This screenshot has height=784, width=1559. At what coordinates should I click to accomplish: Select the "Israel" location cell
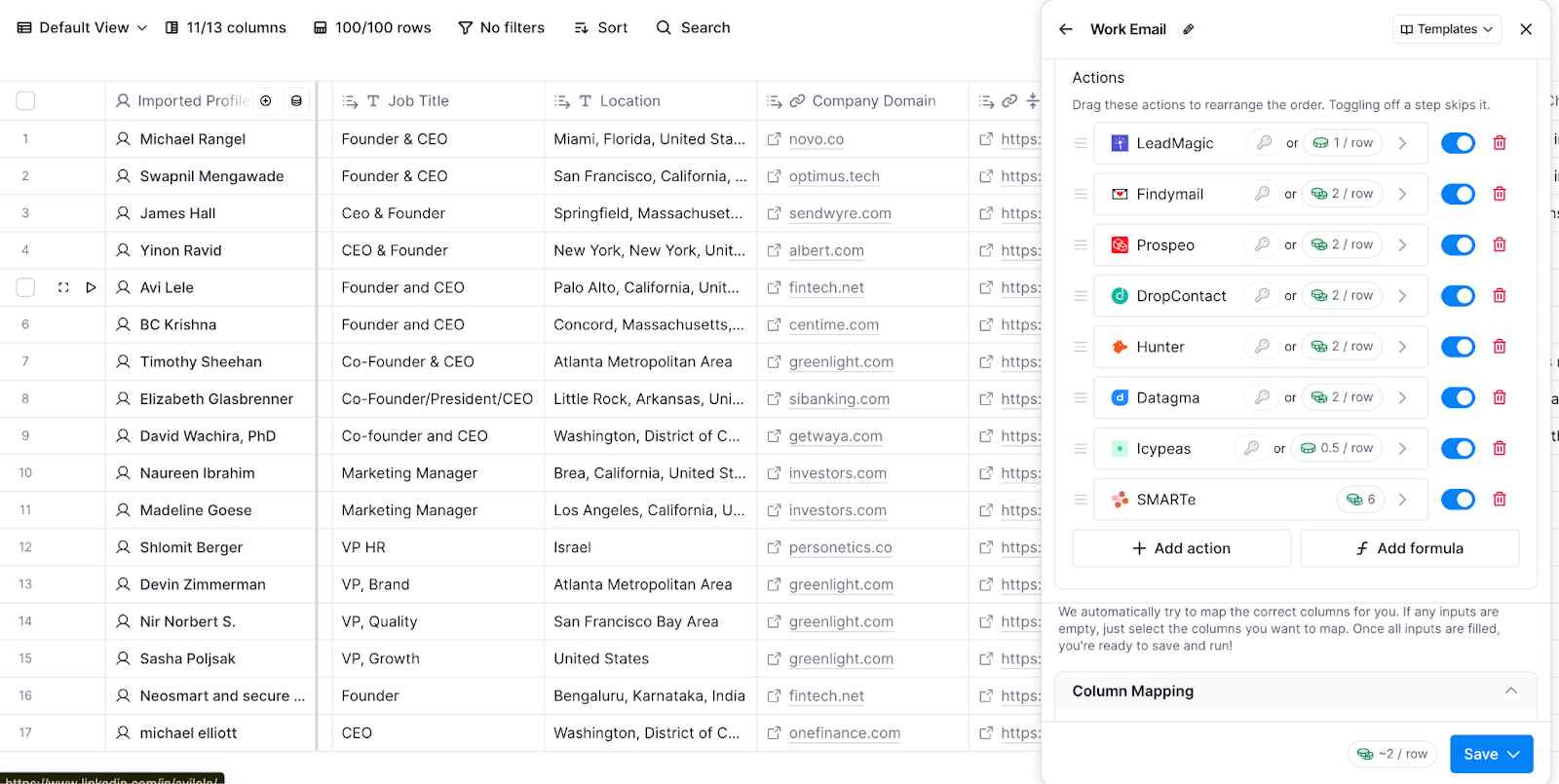click(x=650, y=547)
